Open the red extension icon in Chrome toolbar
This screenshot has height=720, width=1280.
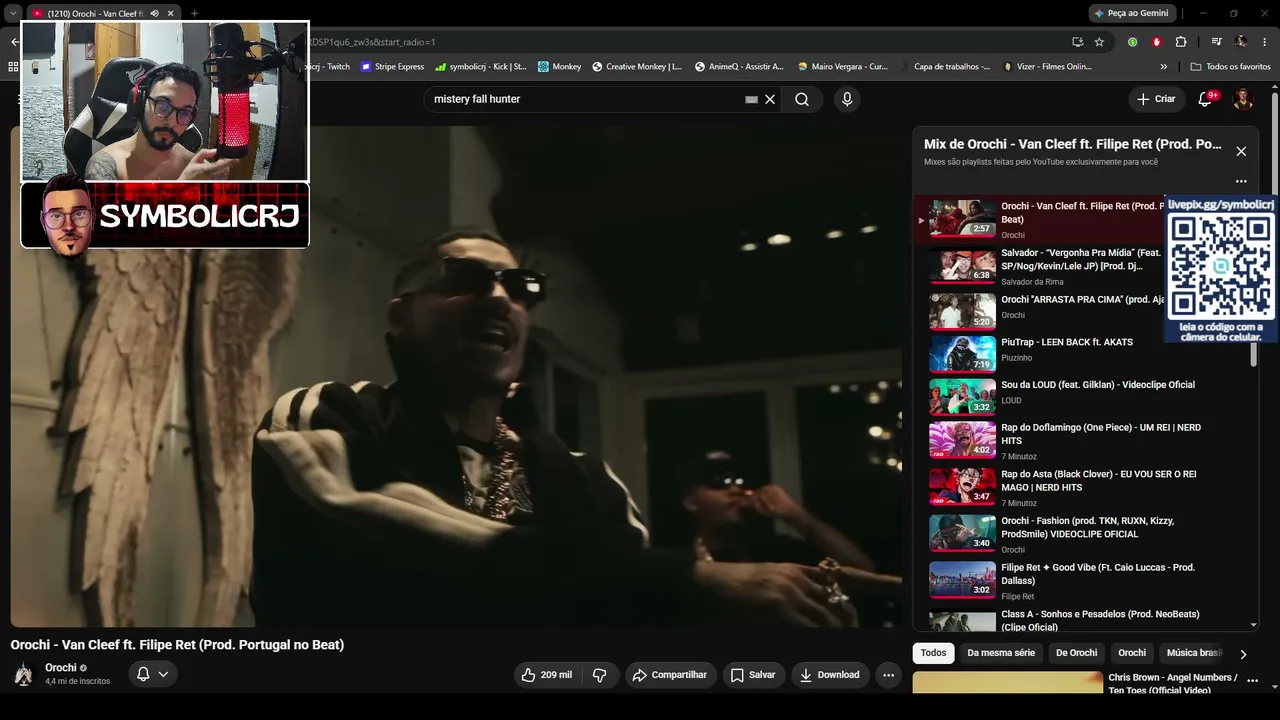click(x=1157, y=42)
